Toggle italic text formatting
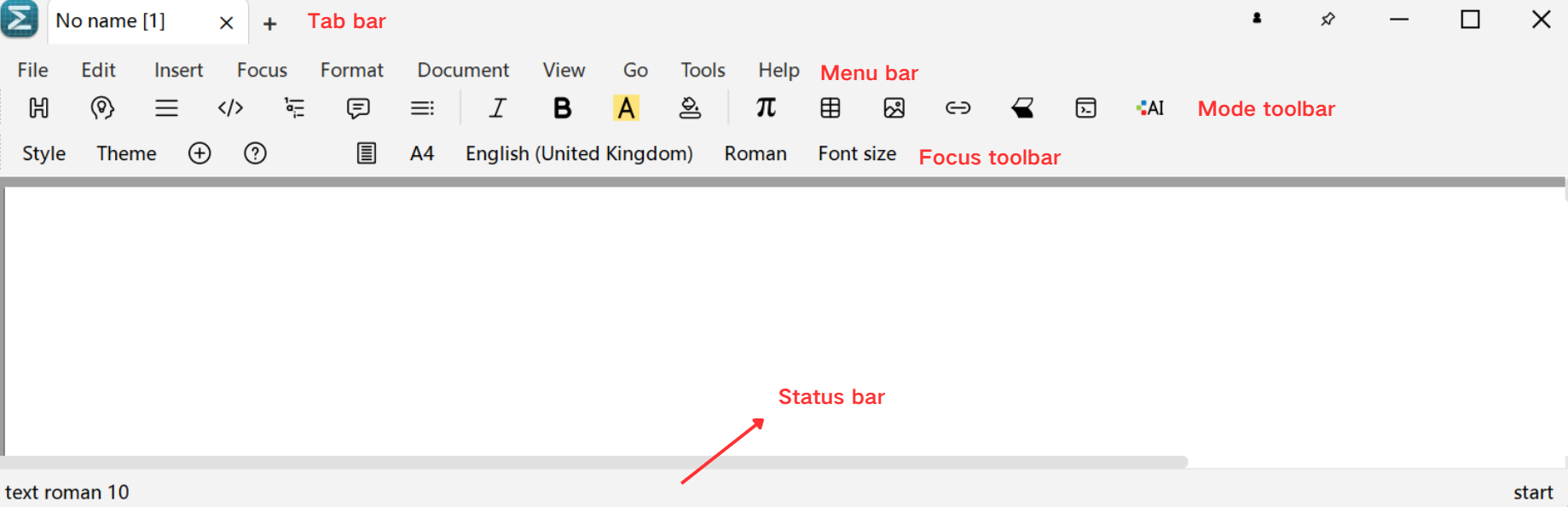 coord(498,108)
